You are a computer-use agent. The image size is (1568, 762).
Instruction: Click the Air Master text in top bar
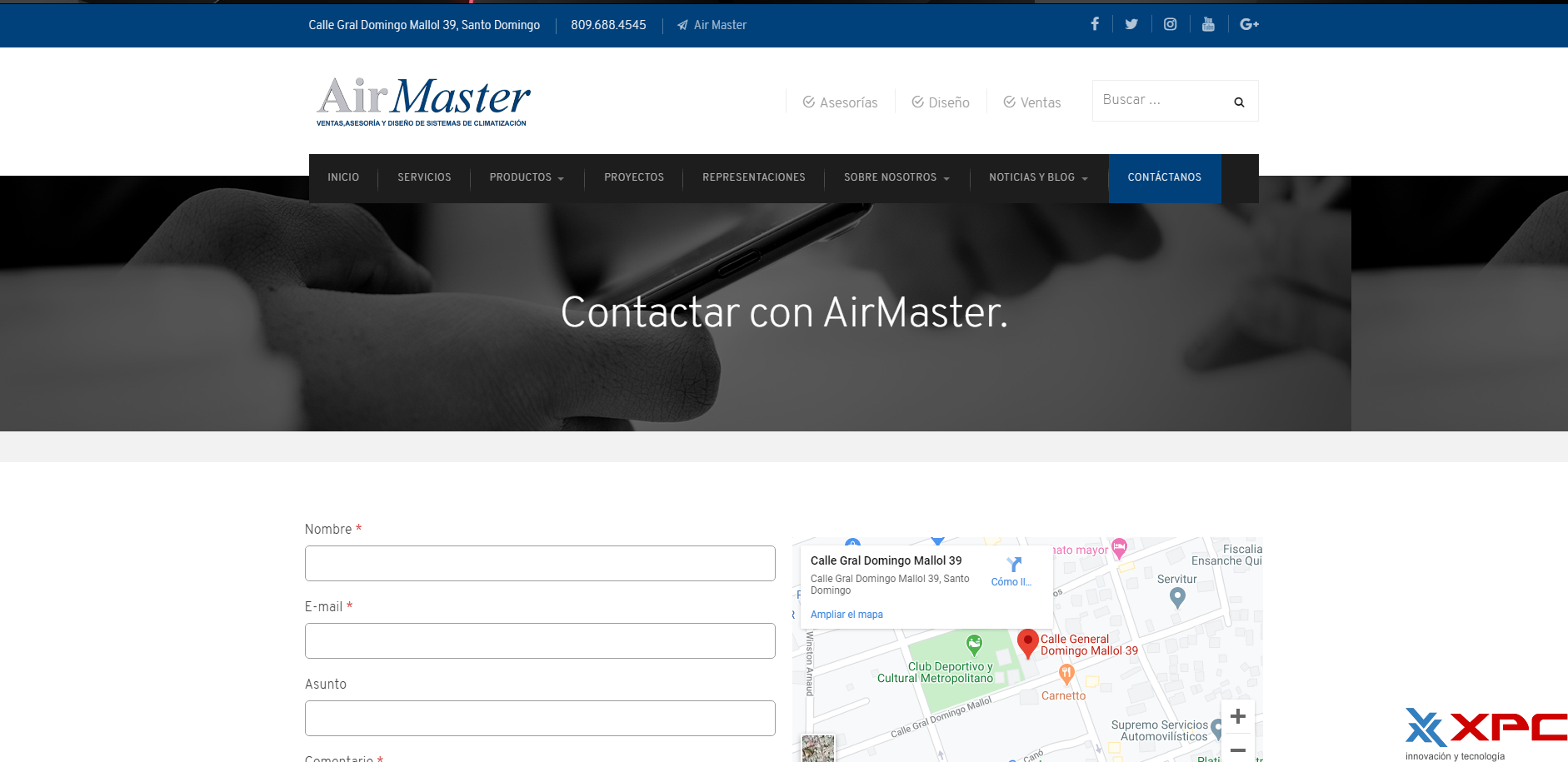[720, 25]
